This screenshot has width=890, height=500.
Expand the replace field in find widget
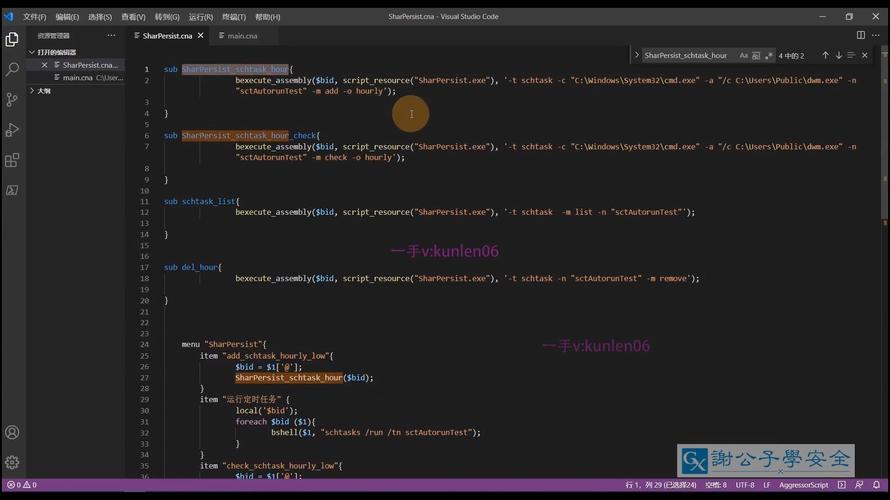click(x=636, y=55)
